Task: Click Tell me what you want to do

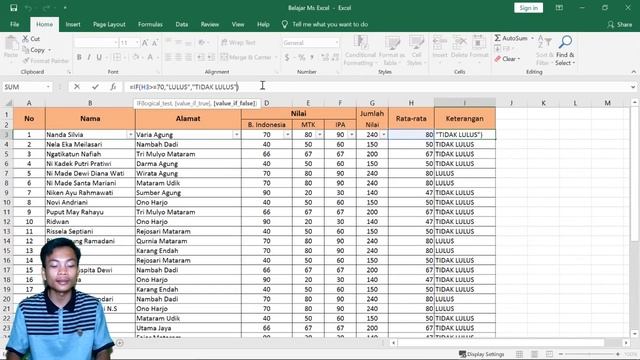Action: (325, 24)
